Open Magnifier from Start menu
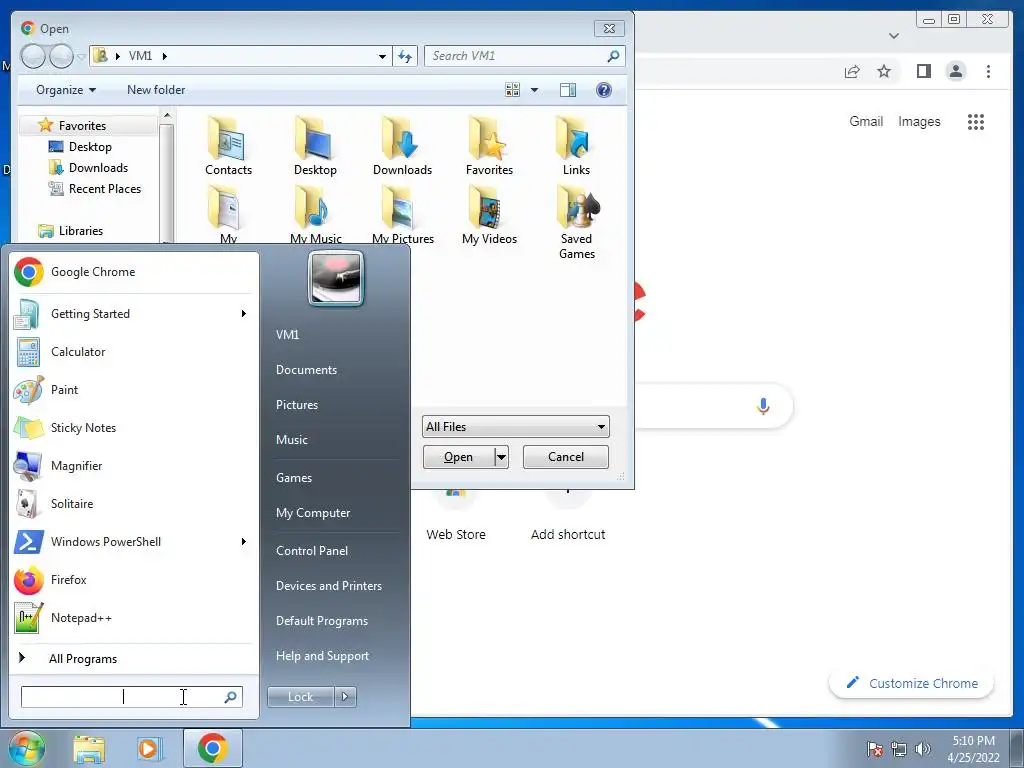Image resolution: width=1024 pixels, height=768 pixels. tap(133, 466)
